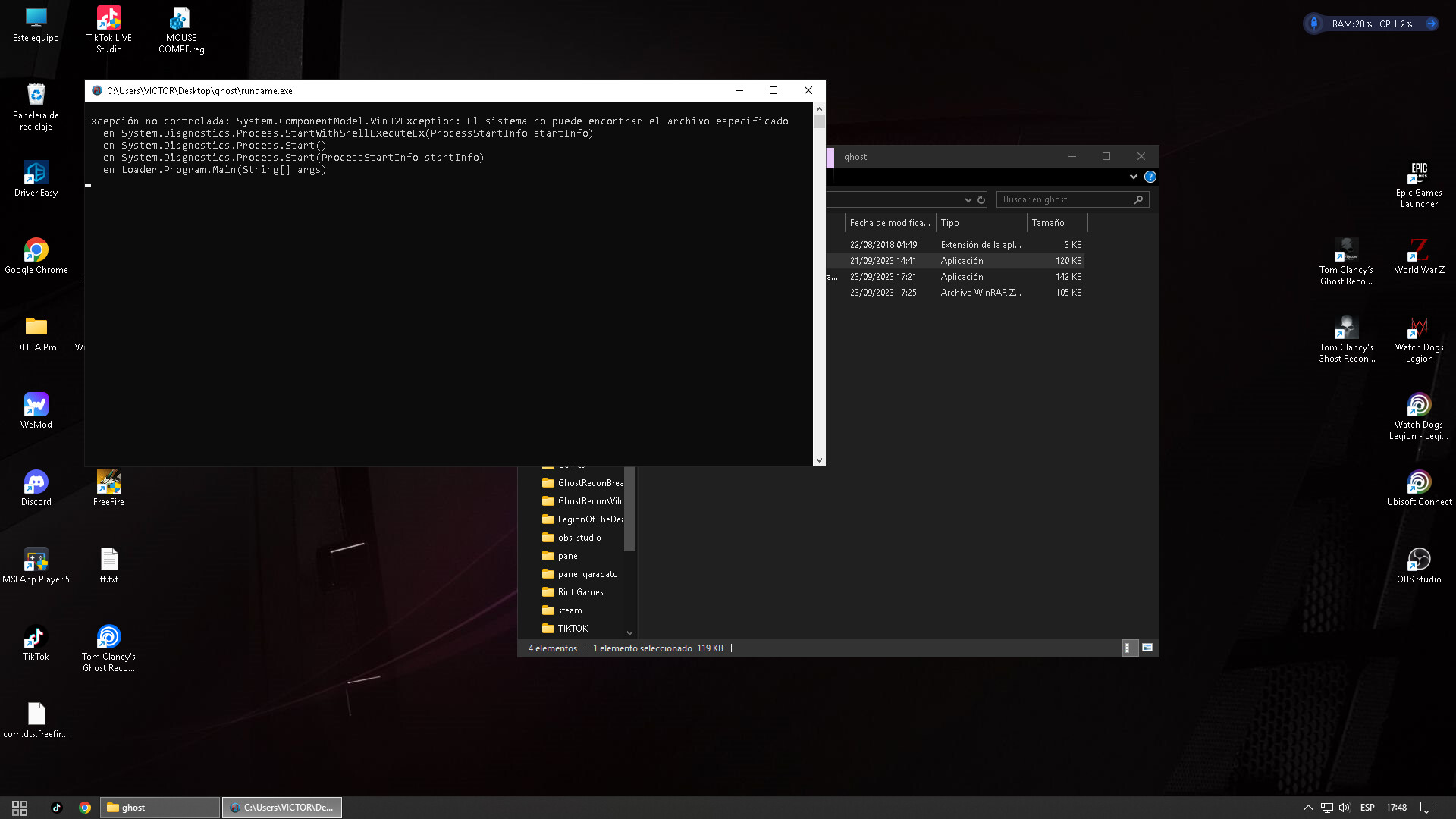Click the Google Chrome taskbar icon

point(85,808)
